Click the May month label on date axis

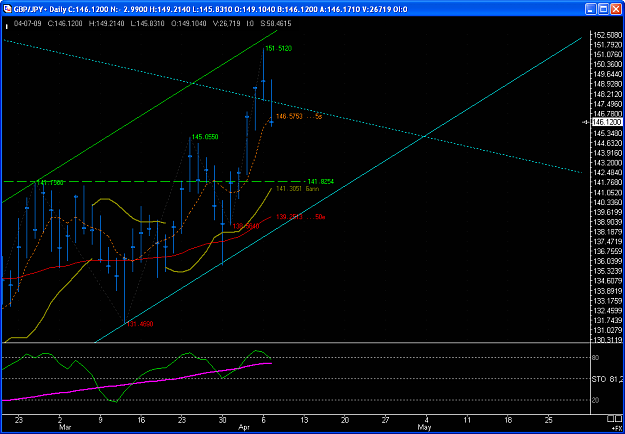coord(426,428)
